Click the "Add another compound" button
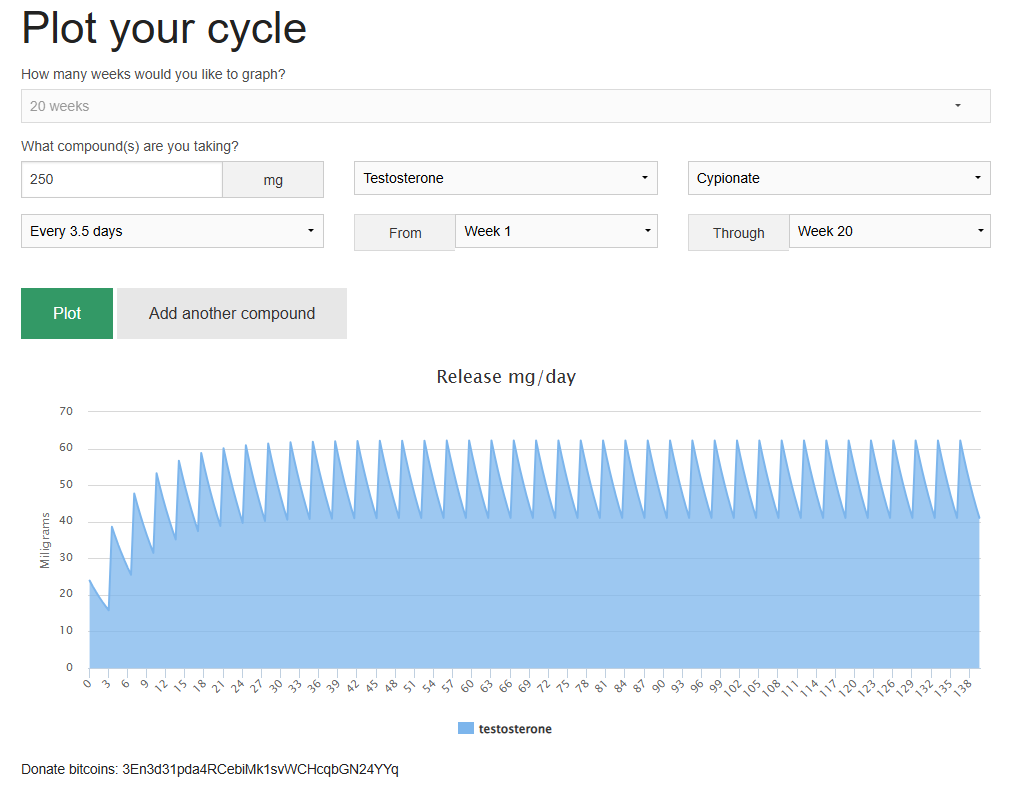Viewport: 1031px width, 804px height. pos(232,314)
